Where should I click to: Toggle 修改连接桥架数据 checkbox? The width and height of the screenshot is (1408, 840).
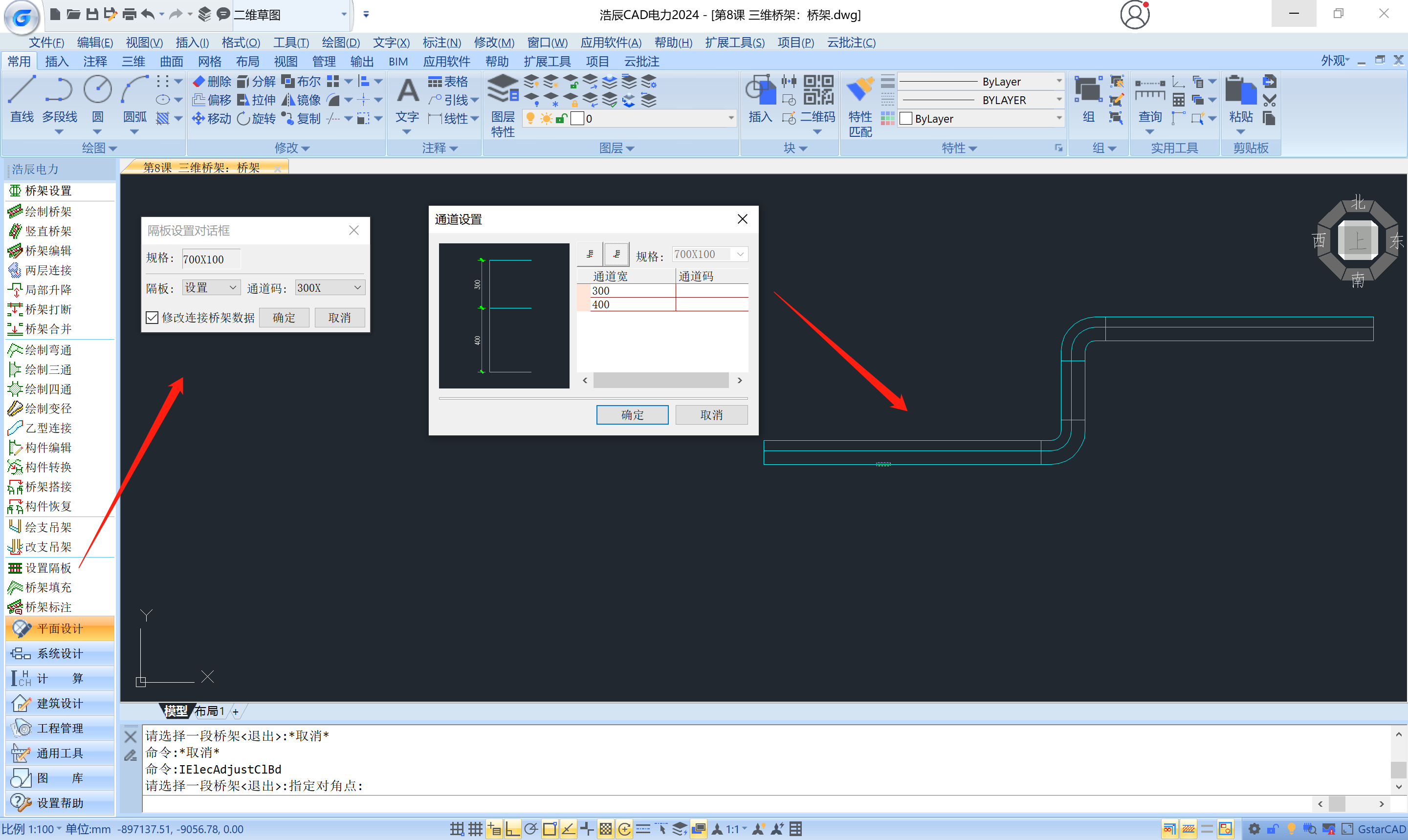tap(152, 318)
